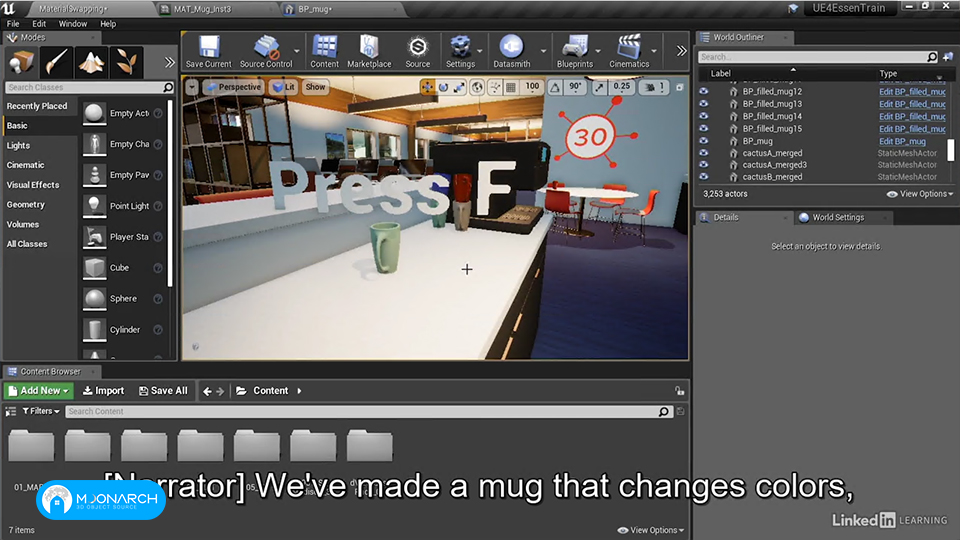
Task: Switch to the BP_mug tab
Action: click(x=315, y=9)
